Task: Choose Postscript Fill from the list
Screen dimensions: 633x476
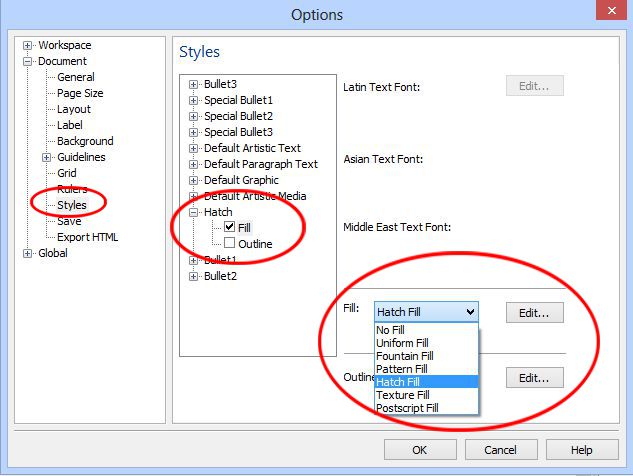Action: click(x=426, y=407)
